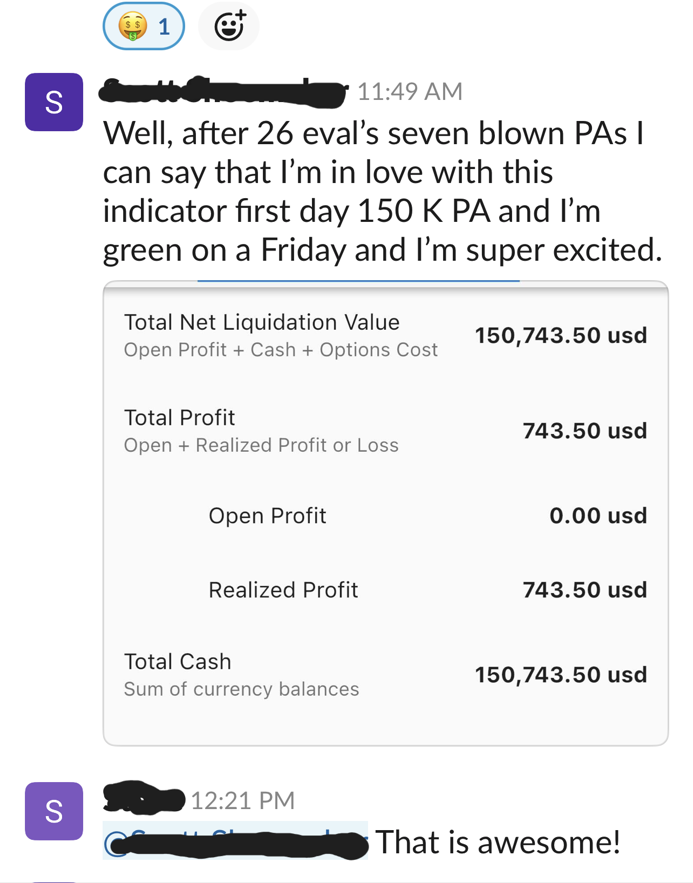Click the add reaction smiley icon

pos(229,27)
